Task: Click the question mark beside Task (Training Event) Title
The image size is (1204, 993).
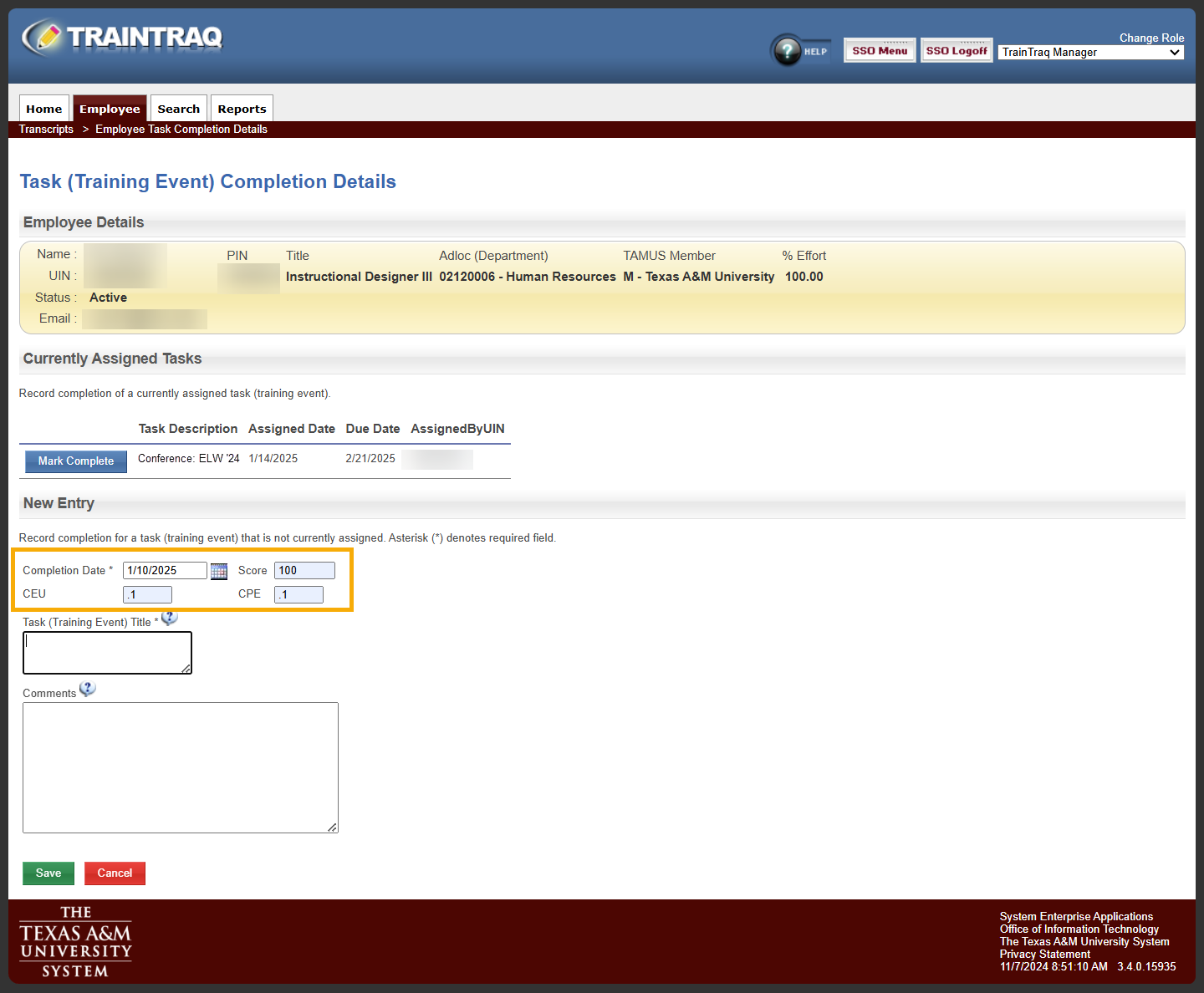Action: point(169,617)
